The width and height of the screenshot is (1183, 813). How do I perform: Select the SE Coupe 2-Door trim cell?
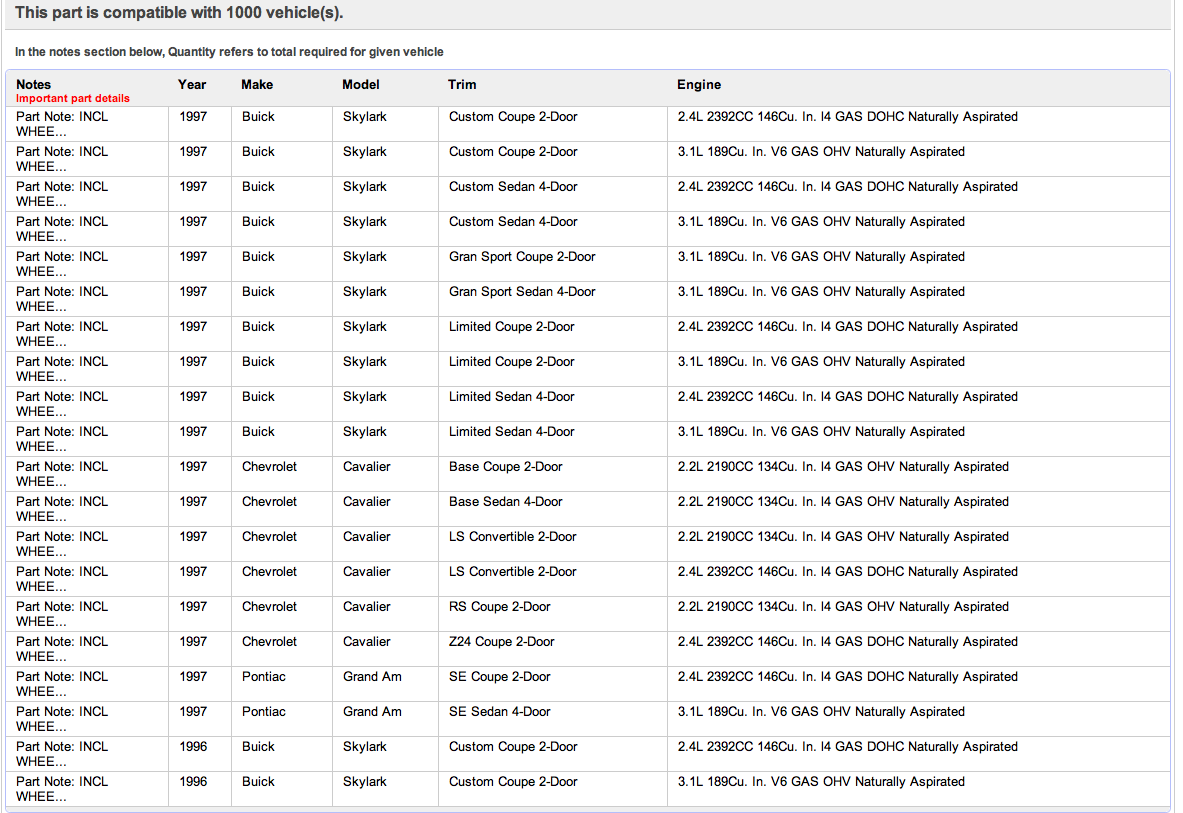(x=499, y=677)
